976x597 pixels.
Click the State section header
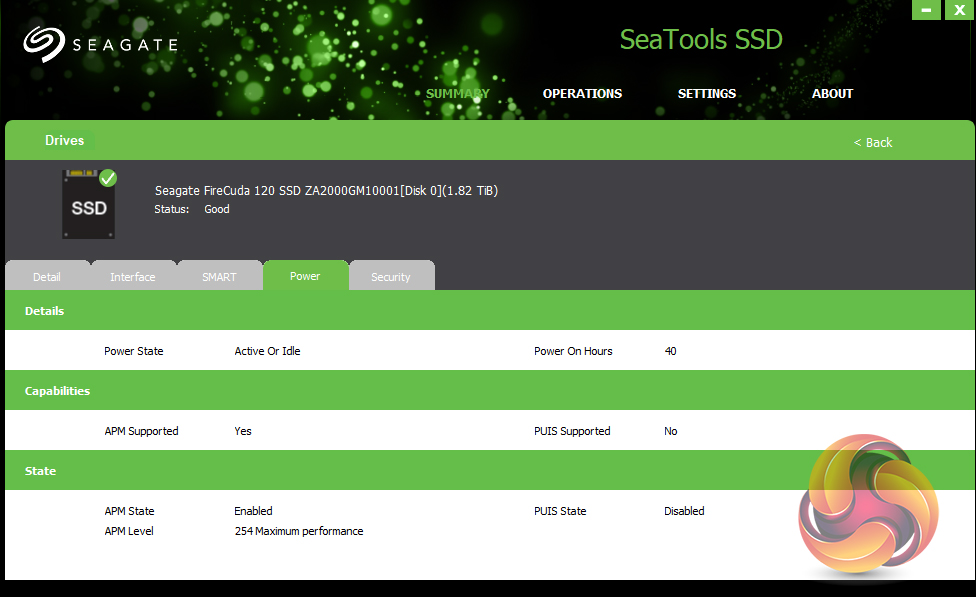point(489,470)
